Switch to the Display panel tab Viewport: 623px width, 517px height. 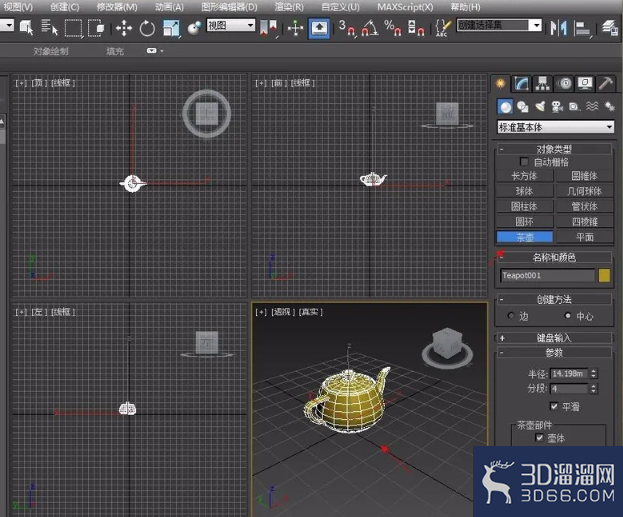pyautogui.click(x=585, y=83)
